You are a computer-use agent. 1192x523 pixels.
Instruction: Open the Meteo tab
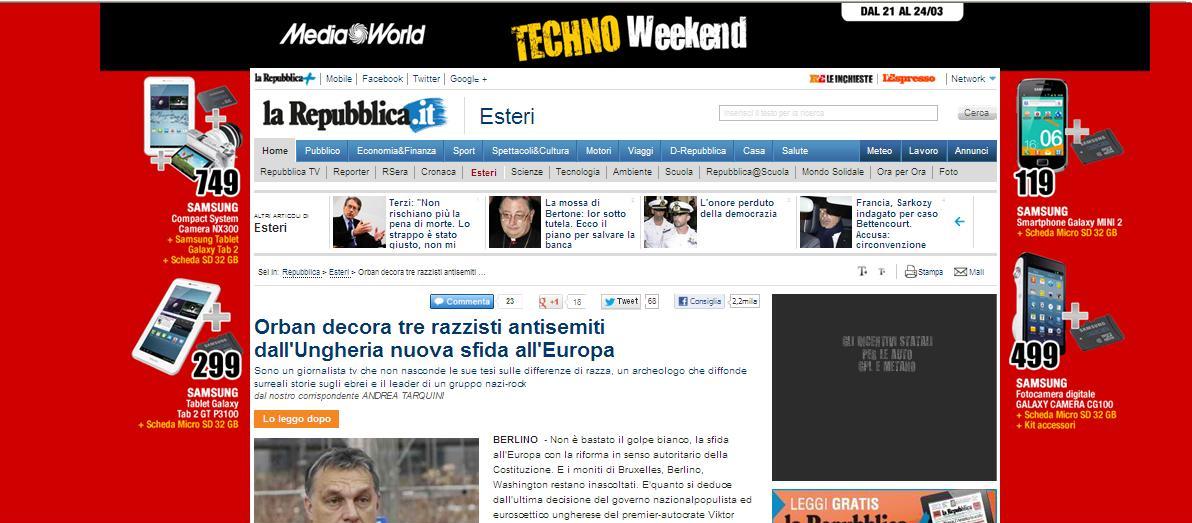point(880,151)
